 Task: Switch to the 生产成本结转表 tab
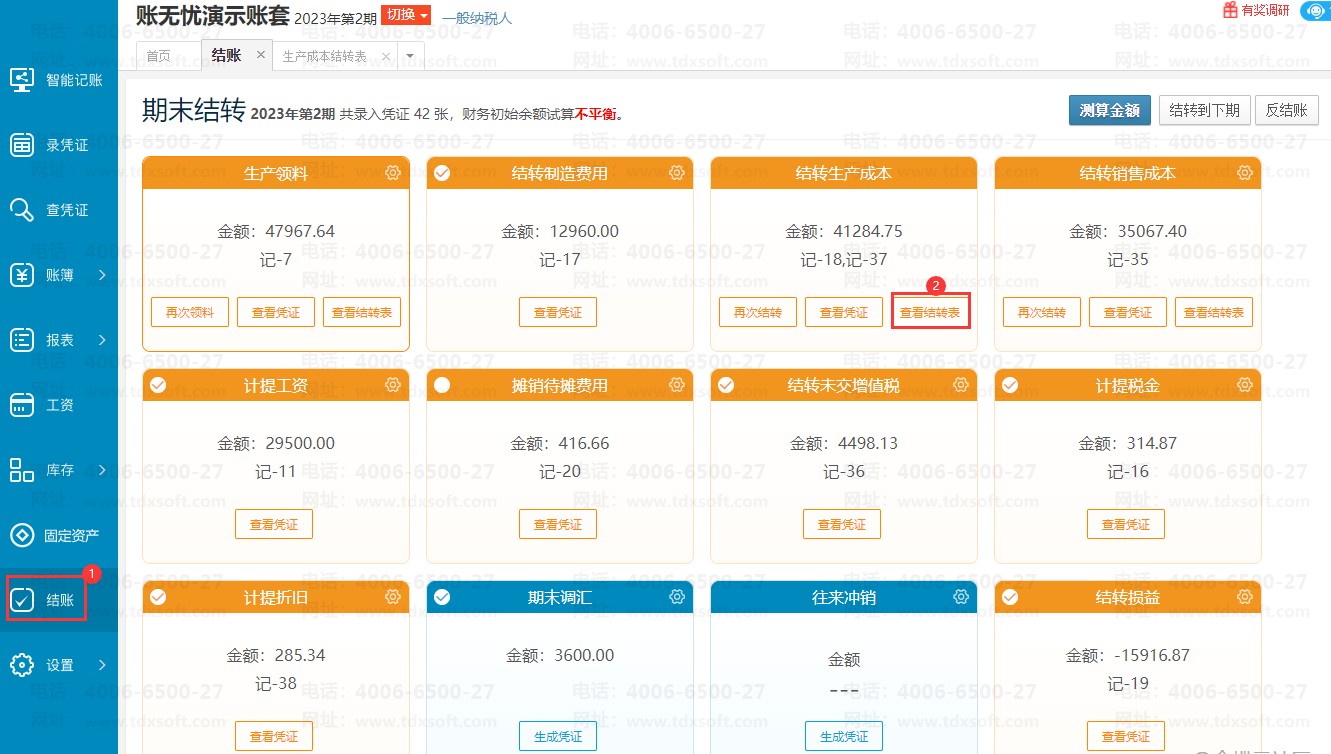324,56
